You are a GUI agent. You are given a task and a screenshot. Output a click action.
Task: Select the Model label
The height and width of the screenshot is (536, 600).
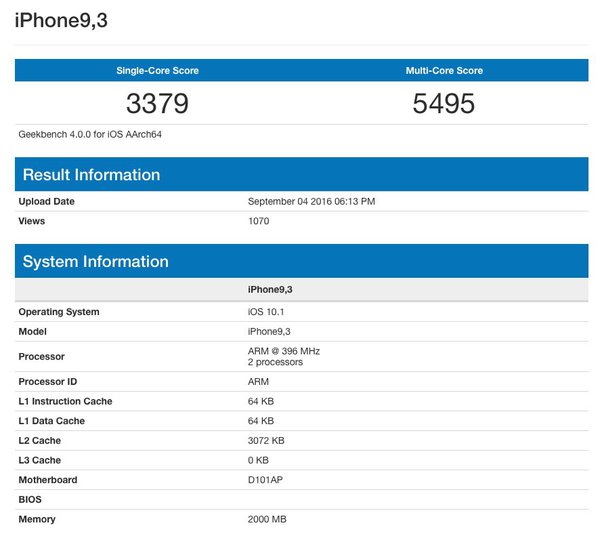click(x=33, y=331)
